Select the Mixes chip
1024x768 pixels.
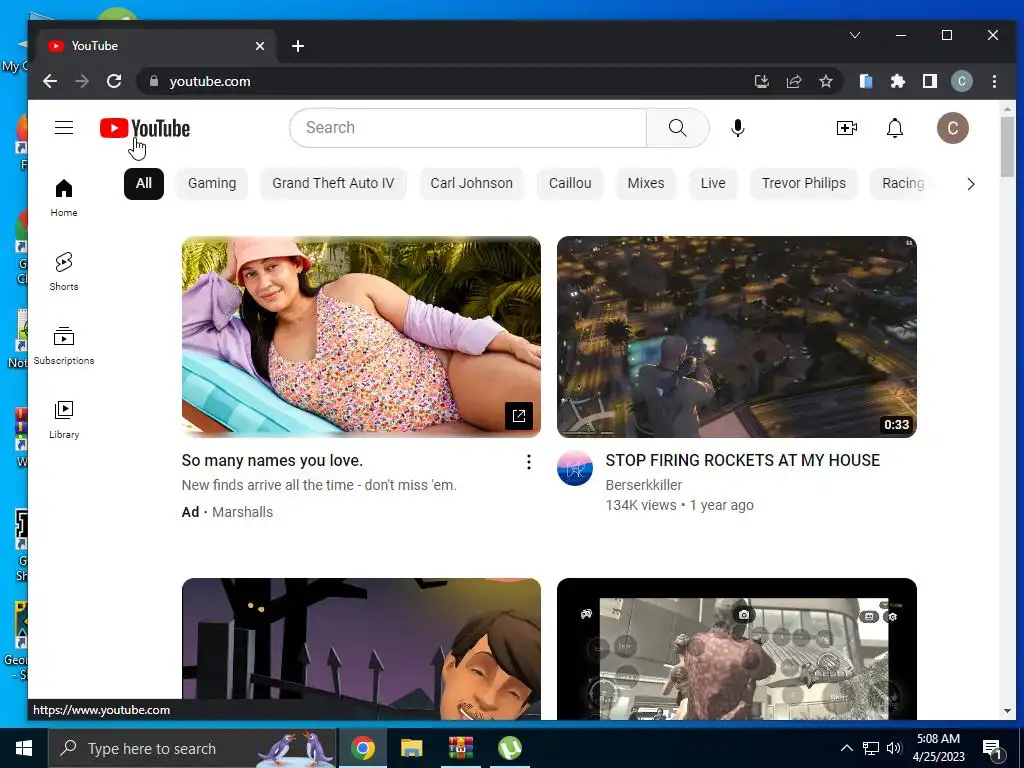click(646, 184)
